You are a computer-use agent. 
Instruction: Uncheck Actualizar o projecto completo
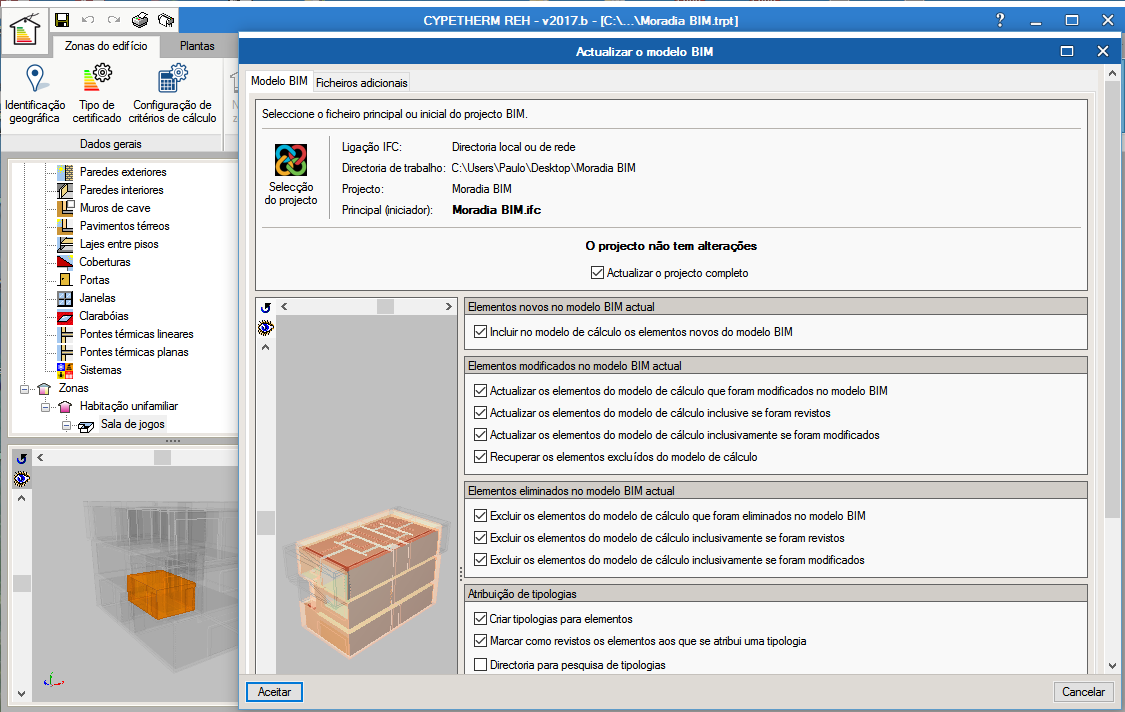[597, 273]
